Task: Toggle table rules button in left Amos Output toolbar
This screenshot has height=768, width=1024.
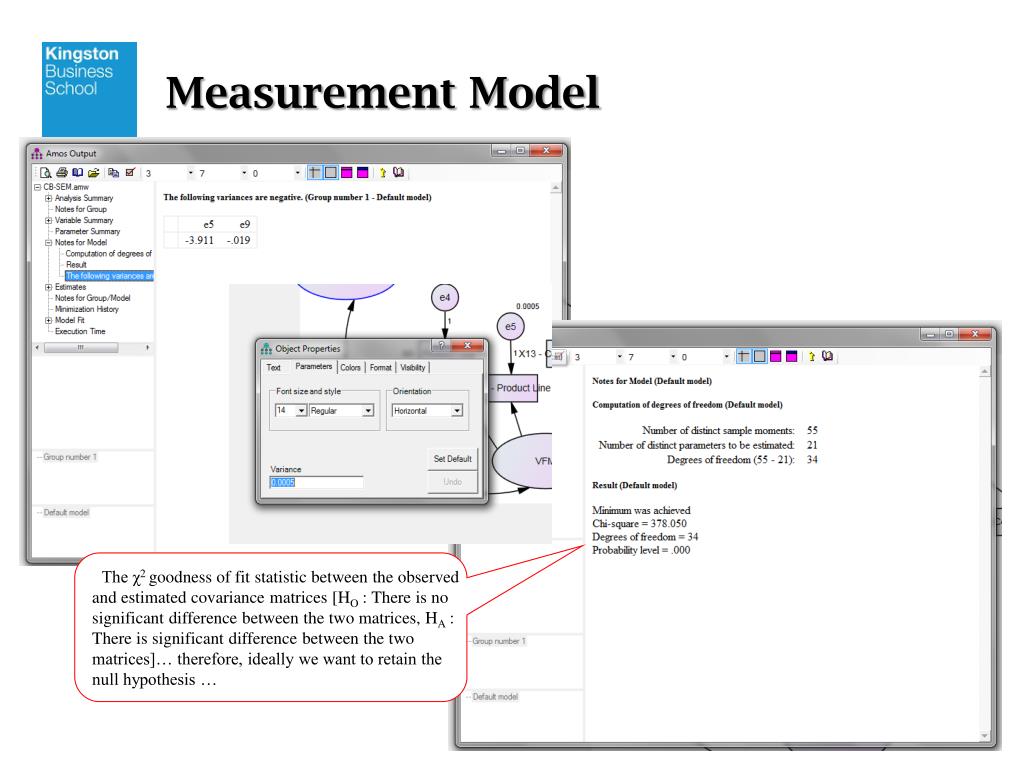Action: pyautogui.click(x=315, y=172)
